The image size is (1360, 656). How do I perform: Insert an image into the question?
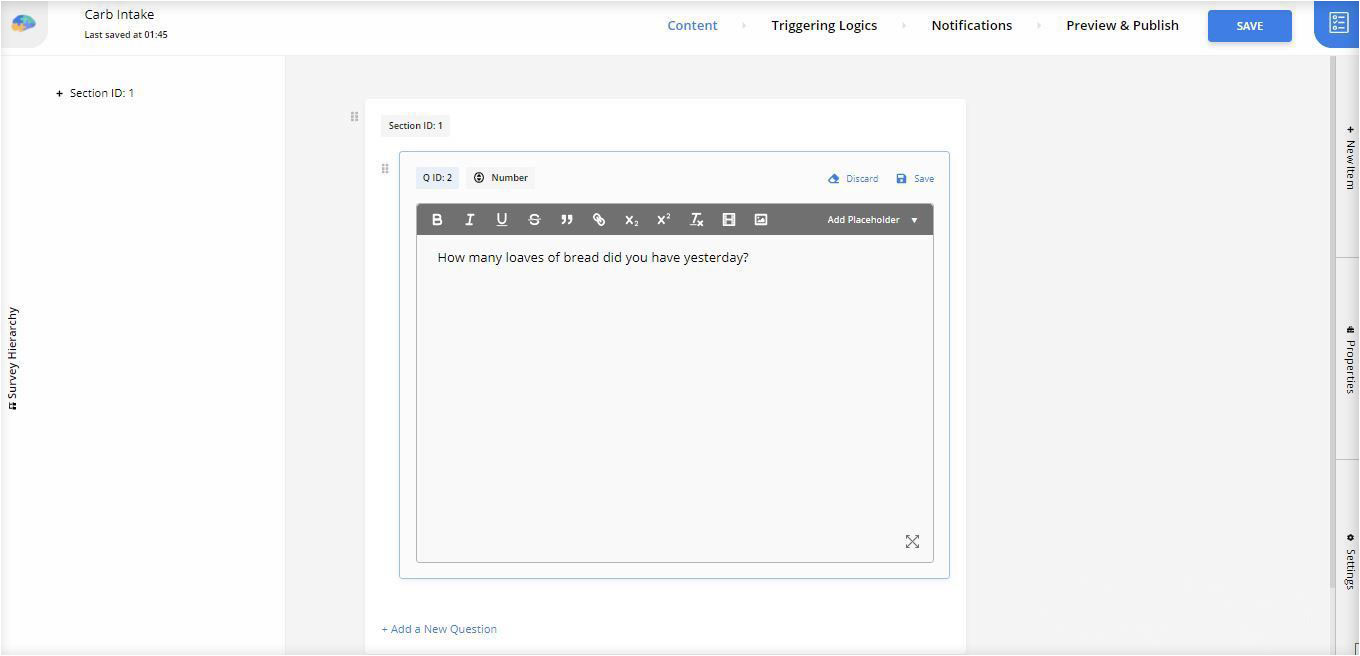[761, 220]
